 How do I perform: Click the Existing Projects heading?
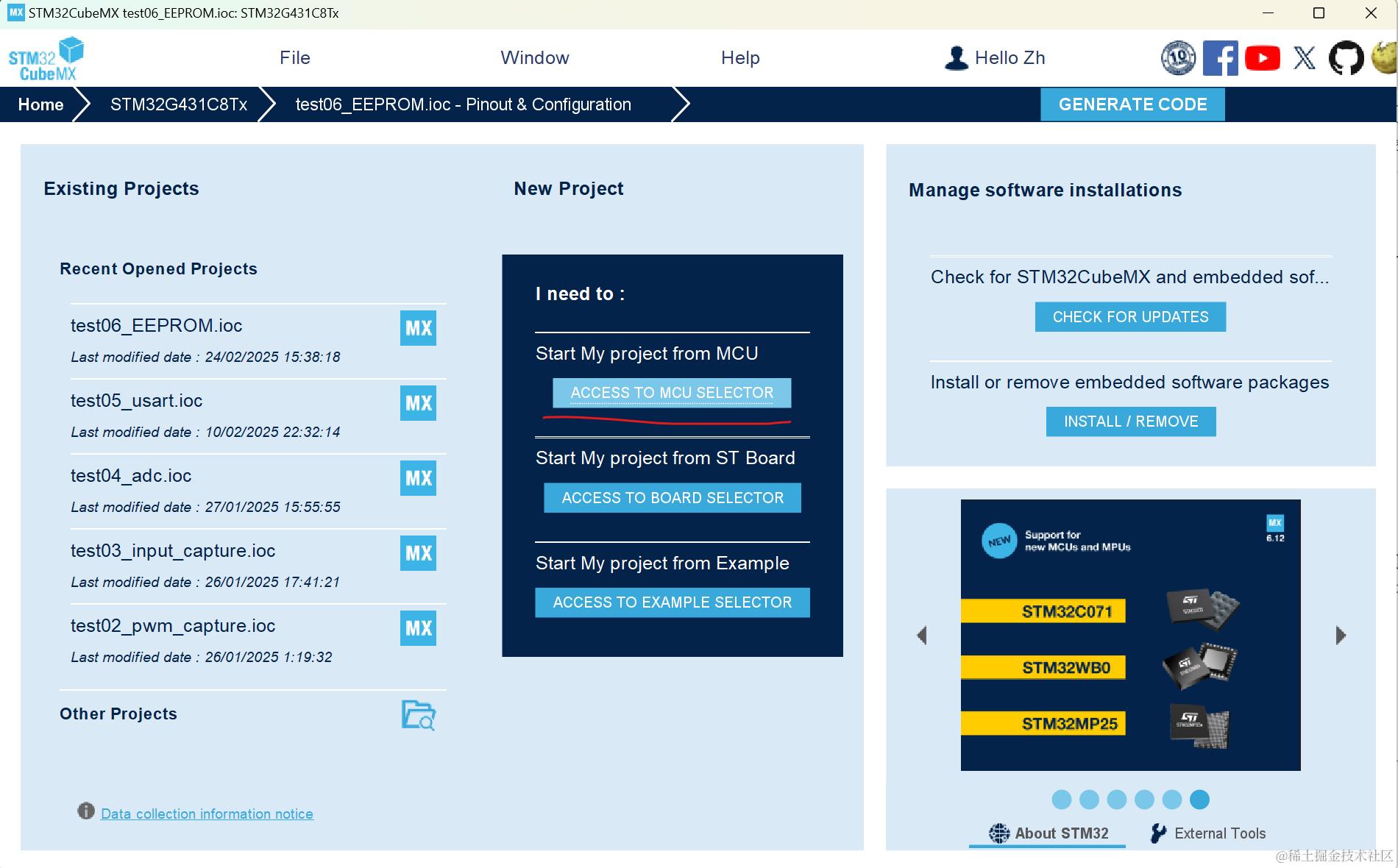tap(121, 189)
